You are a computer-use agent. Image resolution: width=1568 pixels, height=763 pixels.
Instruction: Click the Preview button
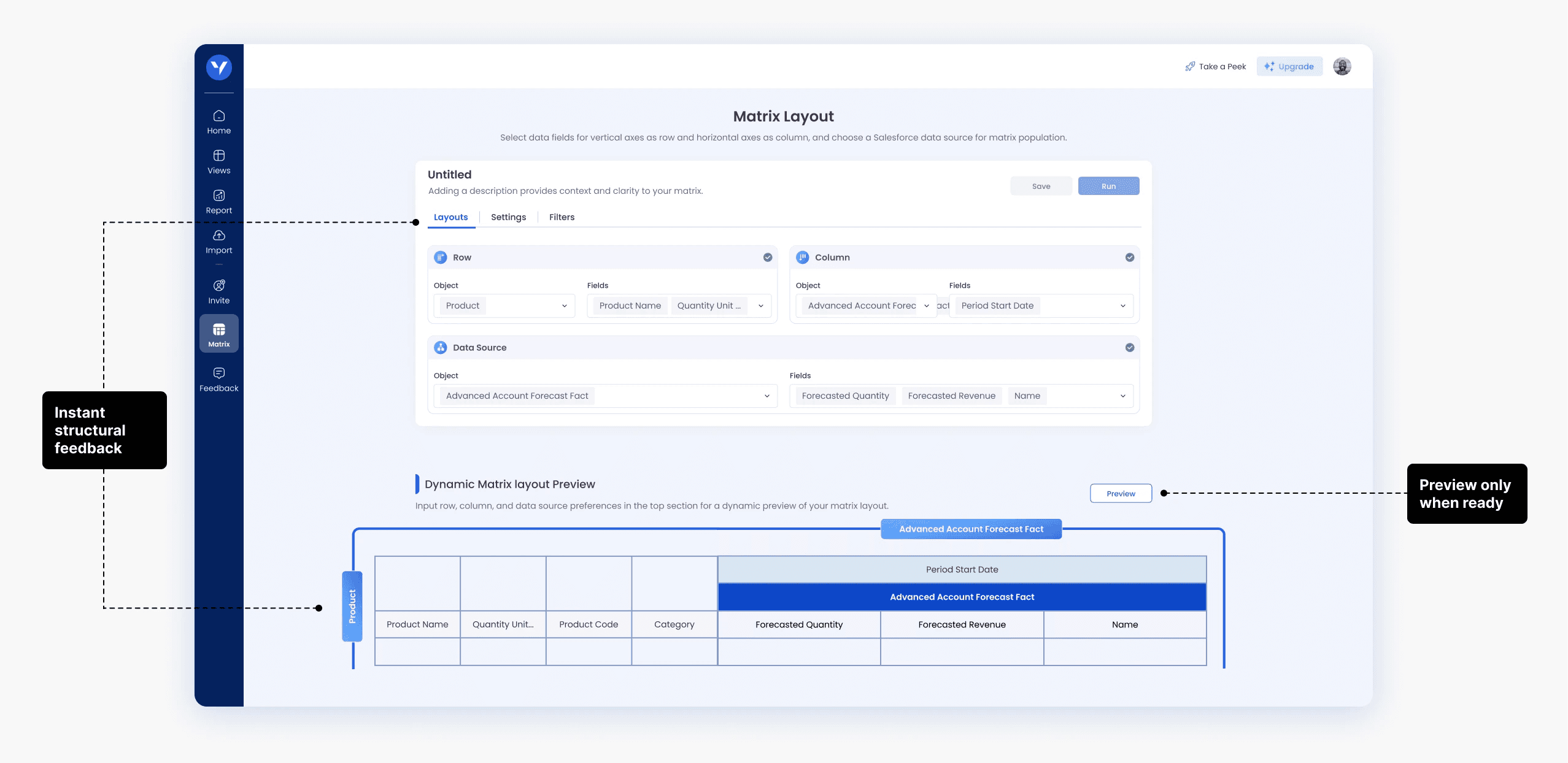(1120, 494)
